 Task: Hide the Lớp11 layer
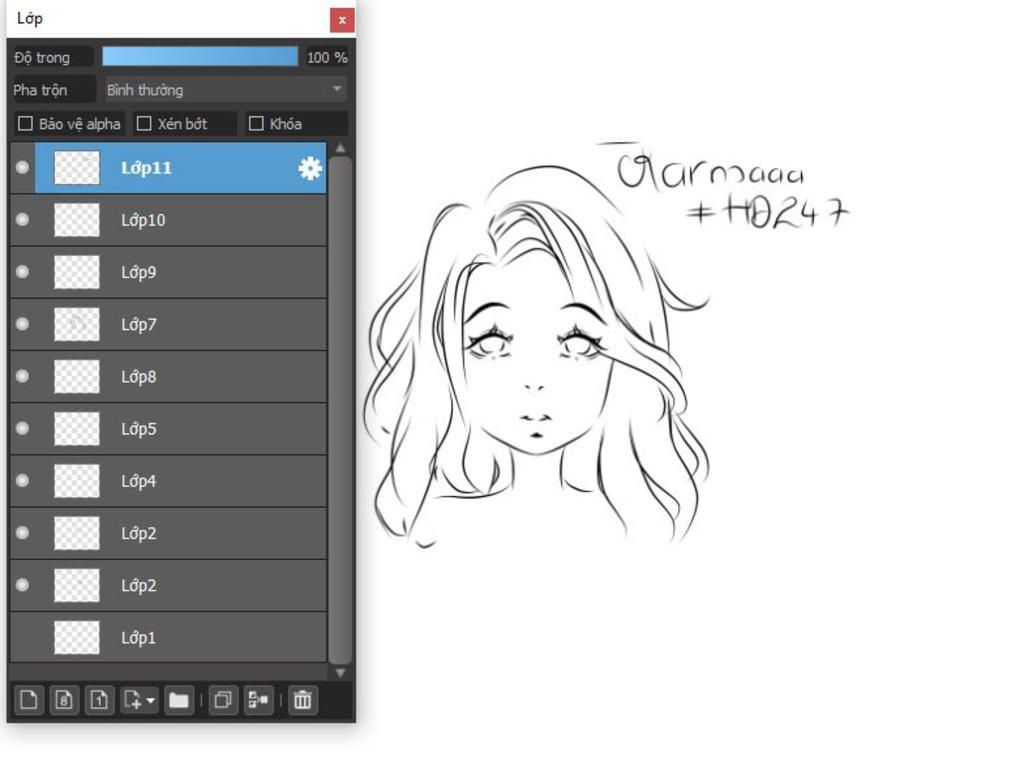pyautogui.click(x=22, y=167)
